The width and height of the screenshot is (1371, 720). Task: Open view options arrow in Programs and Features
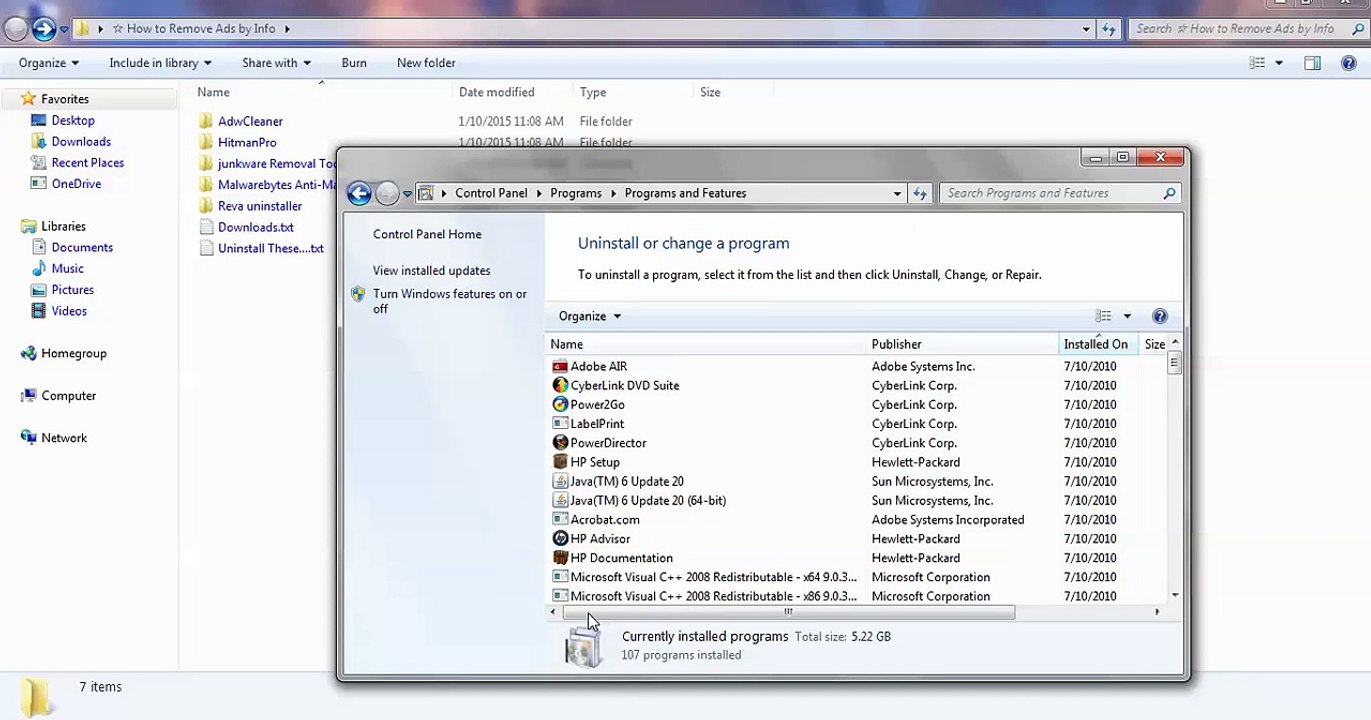(1127, 316)
